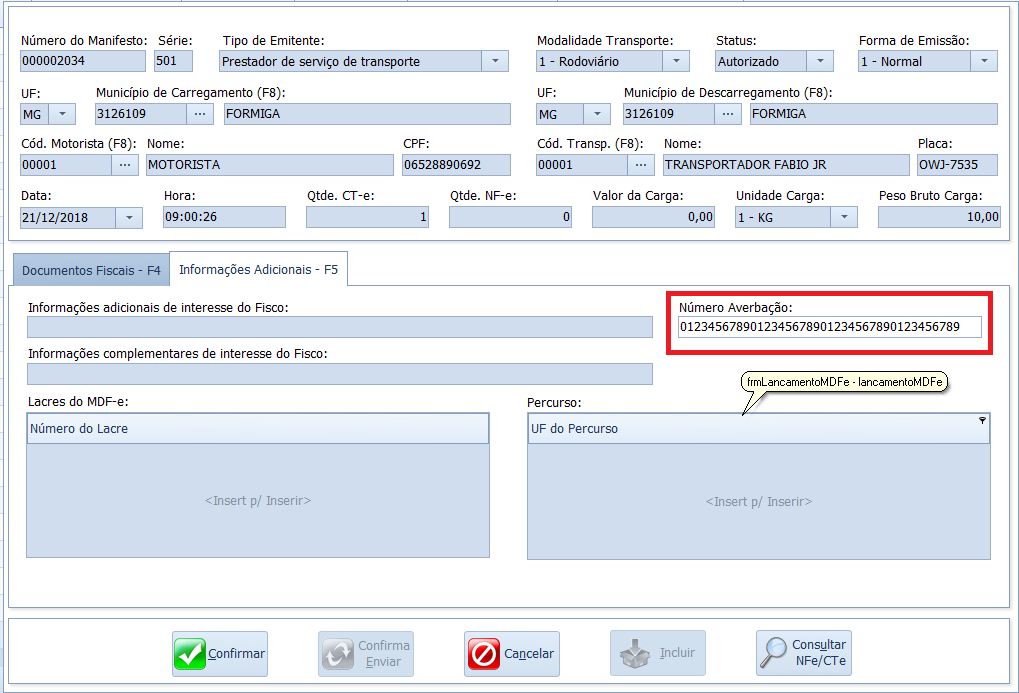Screen dimensions: 1019x693
Task: Open lookup for Município de Descarregamento
Action: (x=729, y=114)
